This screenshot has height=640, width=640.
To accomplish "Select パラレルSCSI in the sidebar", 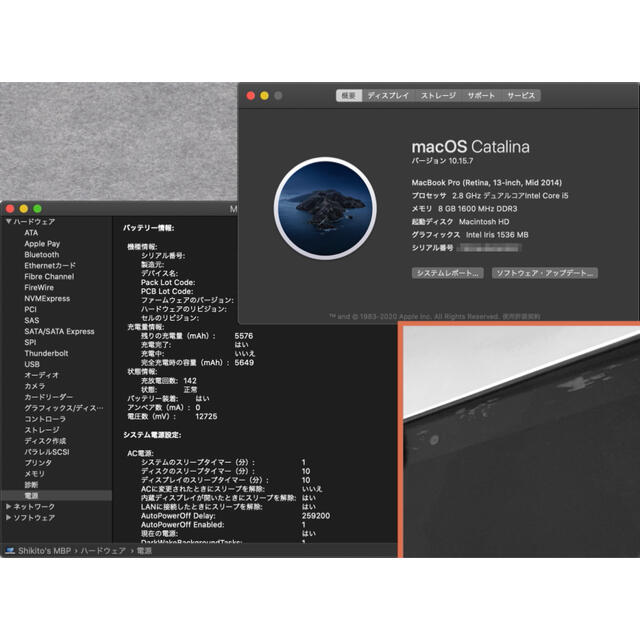I will tap(47, 452).
